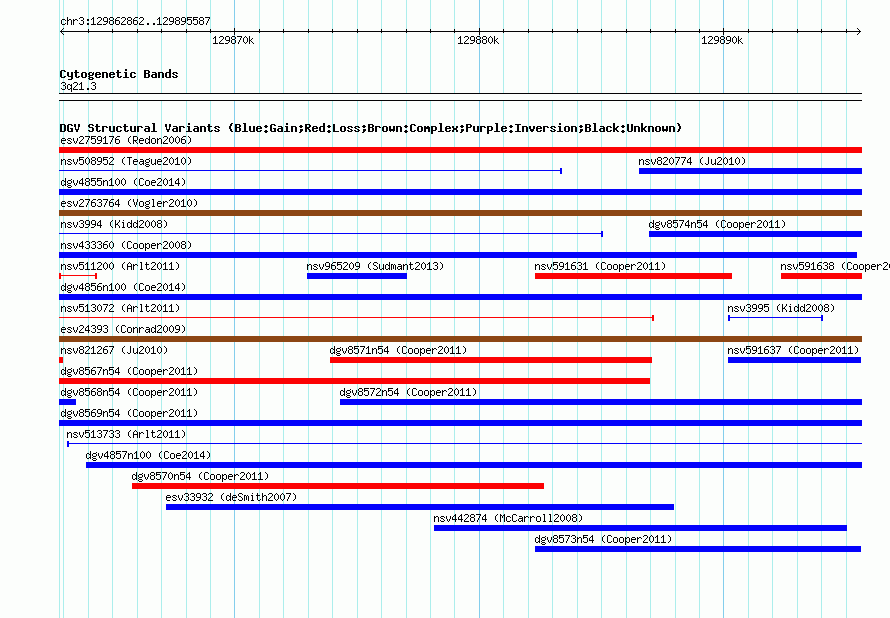Select the red nsv591638 bar

tap(821, 276)
